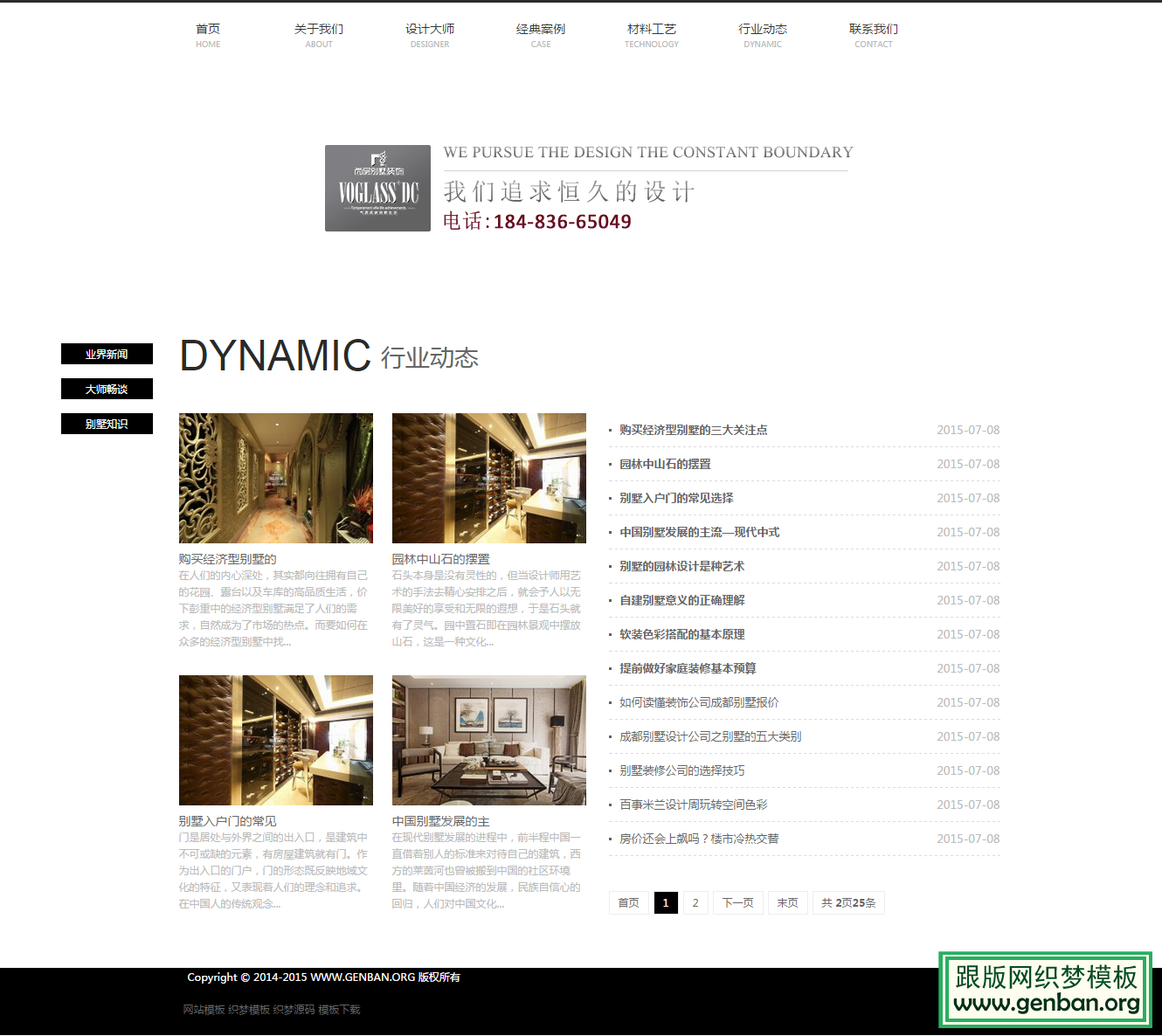Viewport: 1162px width, 1036px height.
Task: Select 行业动态 DYNAMIC in the navigation
Action: click(762, 35)
